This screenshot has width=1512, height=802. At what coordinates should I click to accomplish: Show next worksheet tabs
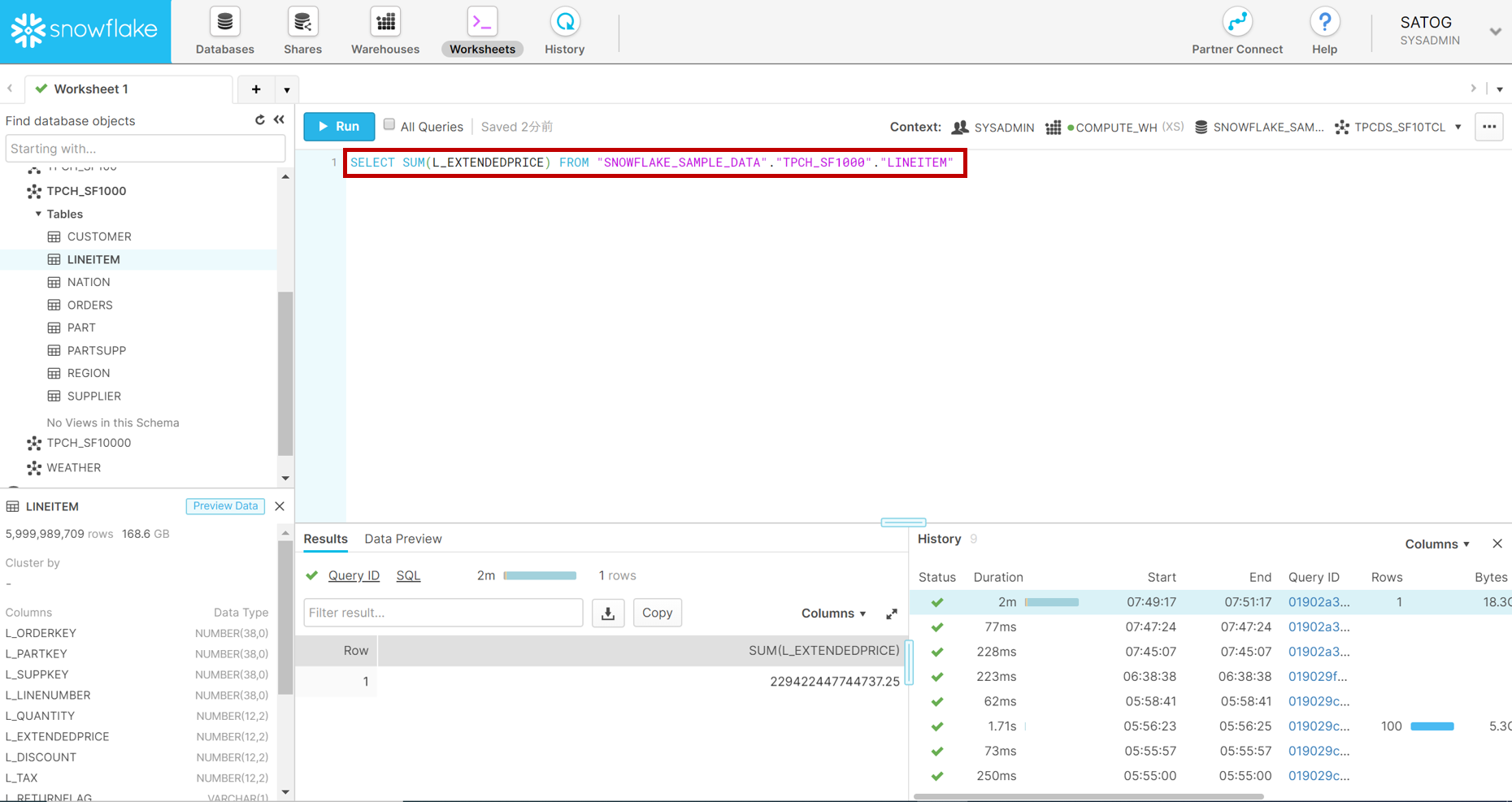pyautogui.click(x=1473, y=89)
